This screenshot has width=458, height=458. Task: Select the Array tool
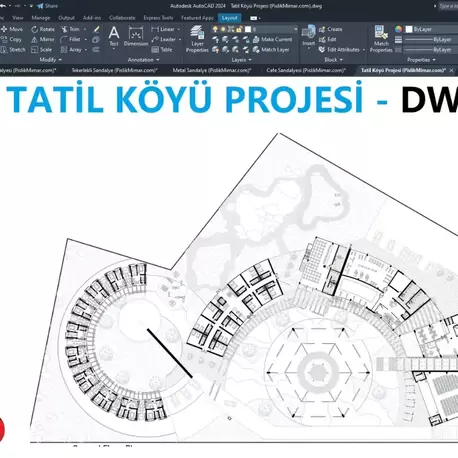tap(71, 50)
